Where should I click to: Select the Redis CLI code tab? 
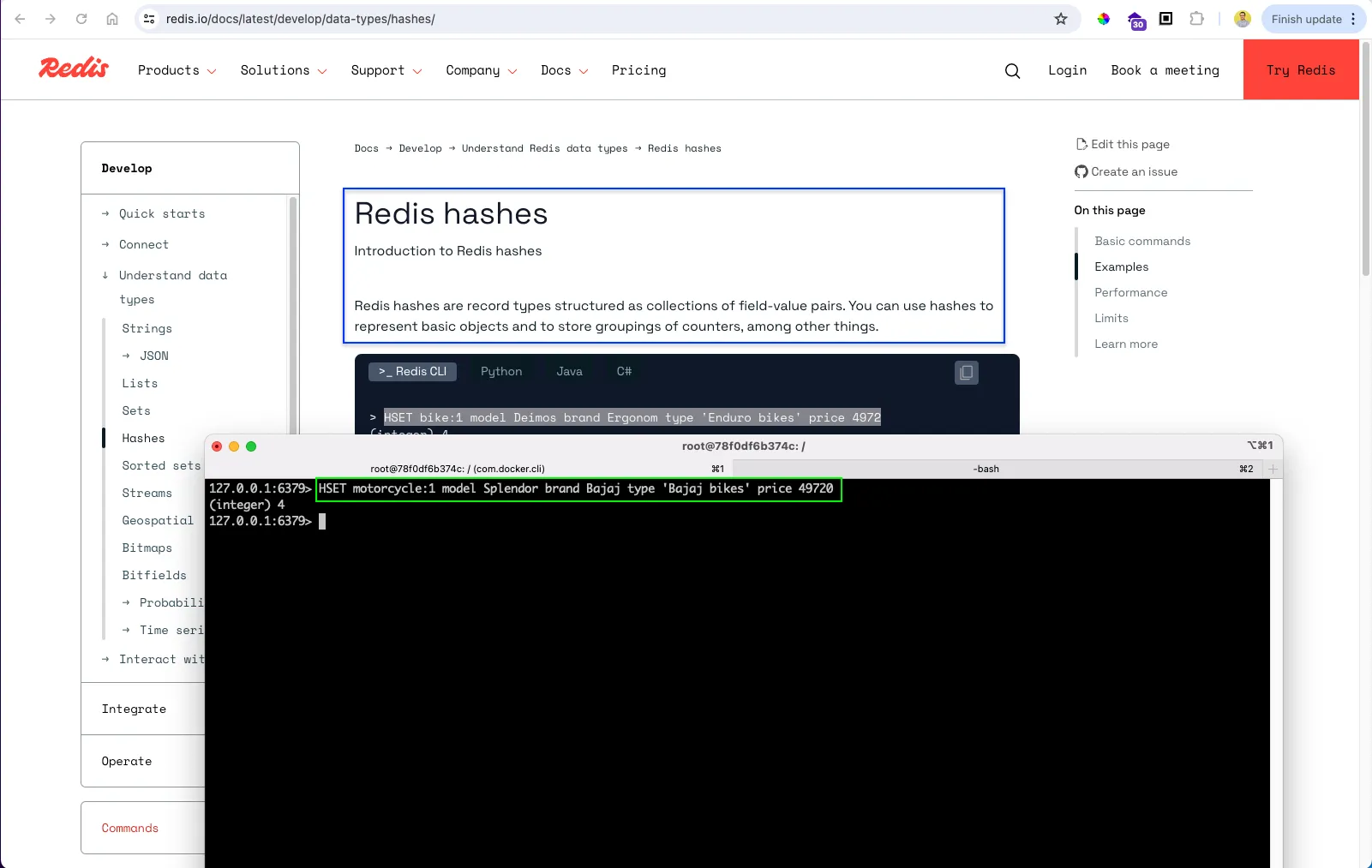412,371
